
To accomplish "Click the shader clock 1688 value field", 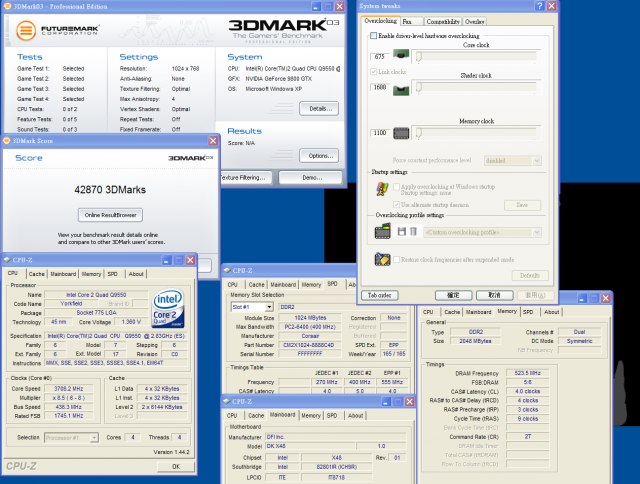I will coord(380,87).
